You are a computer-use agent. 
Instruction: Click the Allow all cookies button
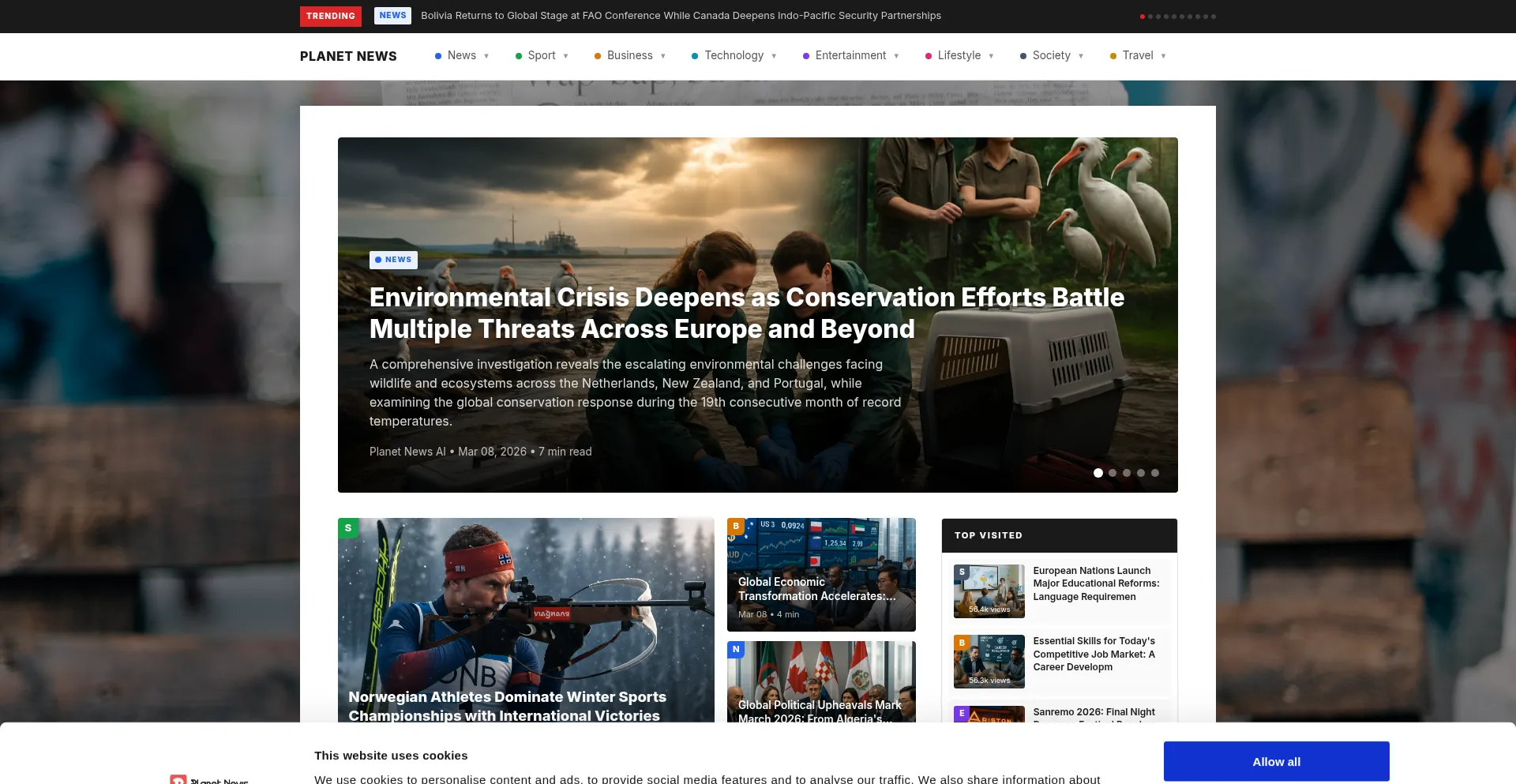pos(1276,761)
